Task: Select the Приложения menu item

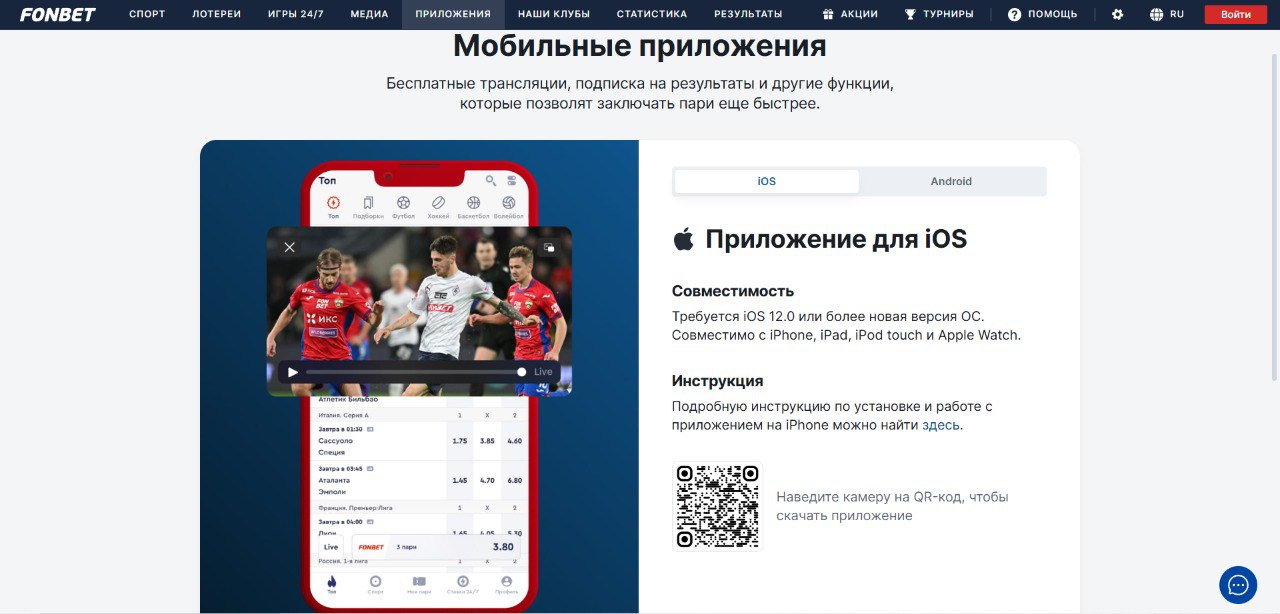Action: (x=453, y=14)
